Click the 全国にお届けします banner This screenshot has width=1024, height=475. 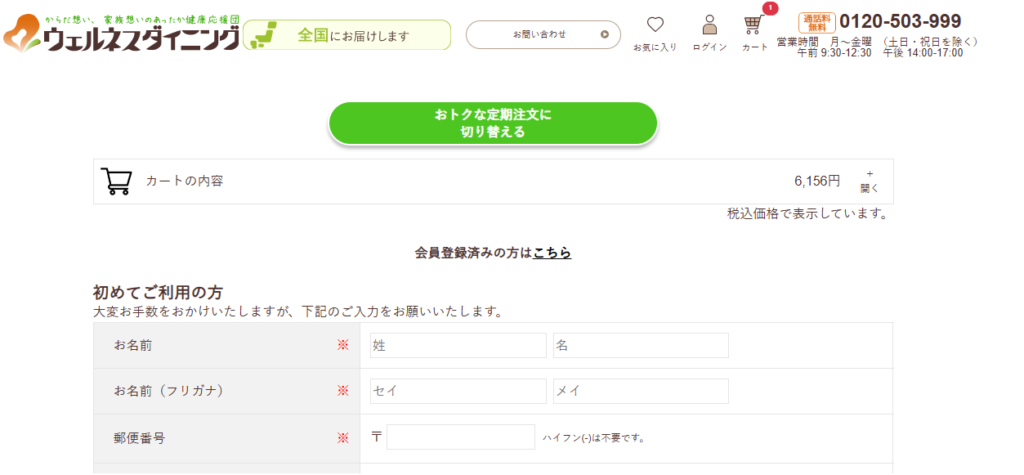click(347, 35)
